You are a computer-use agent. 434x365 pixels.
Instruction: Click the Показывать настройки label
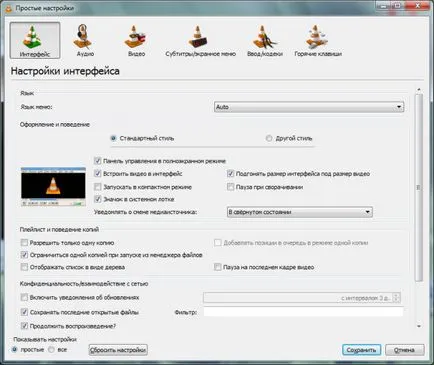coord(45,339)
